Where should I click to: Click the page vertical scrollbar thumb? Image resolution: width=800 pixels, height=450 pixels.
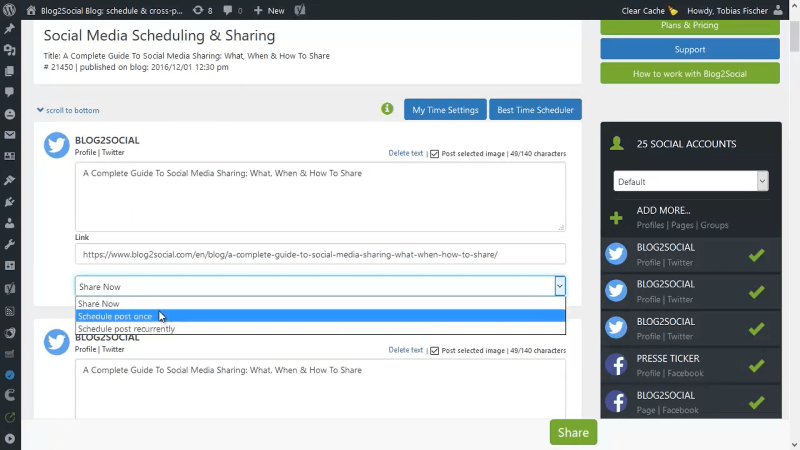click(794, 37)
